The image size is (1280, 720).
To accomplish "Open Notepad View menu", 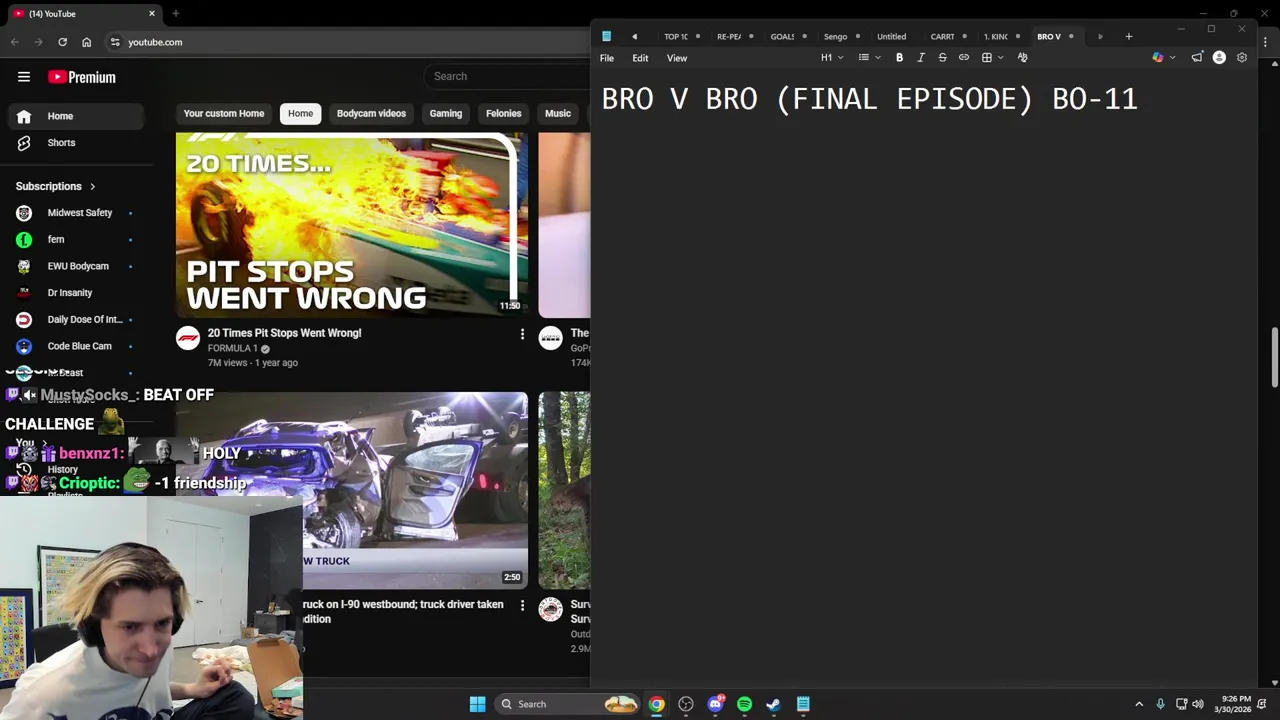I will coord(677,58).
